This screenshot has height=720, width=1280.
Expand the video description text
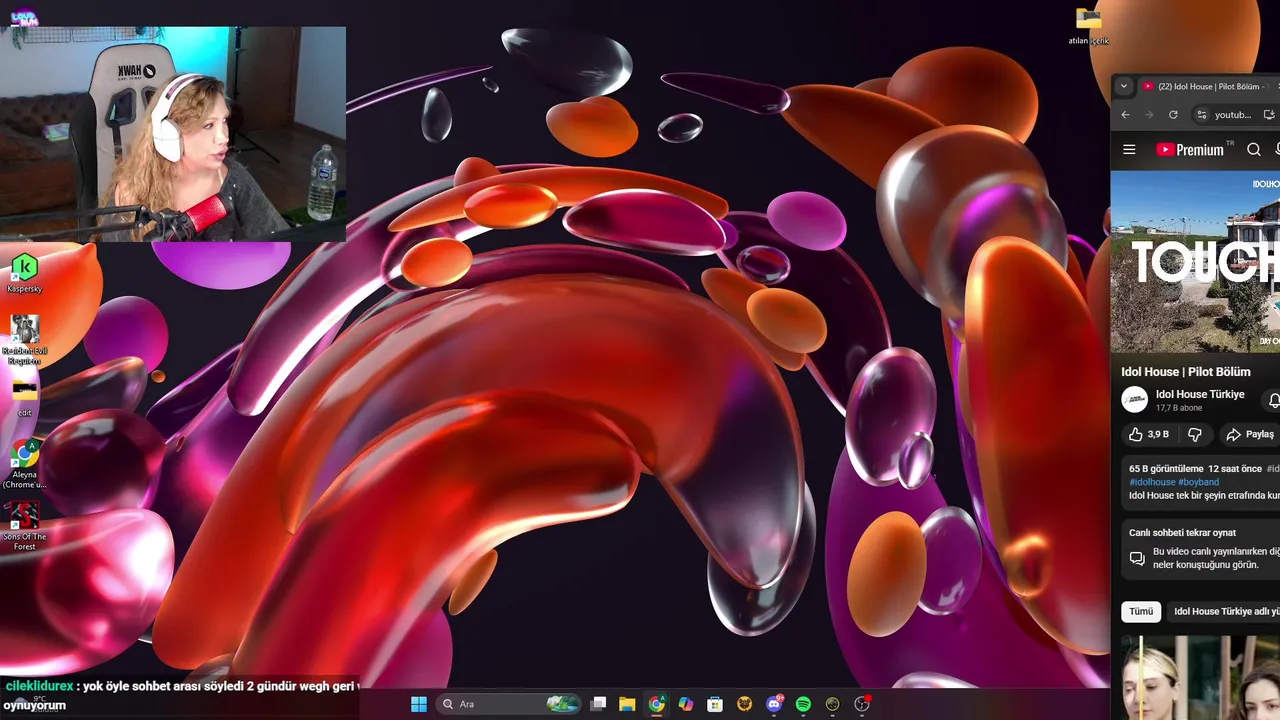click(1204, 495)
